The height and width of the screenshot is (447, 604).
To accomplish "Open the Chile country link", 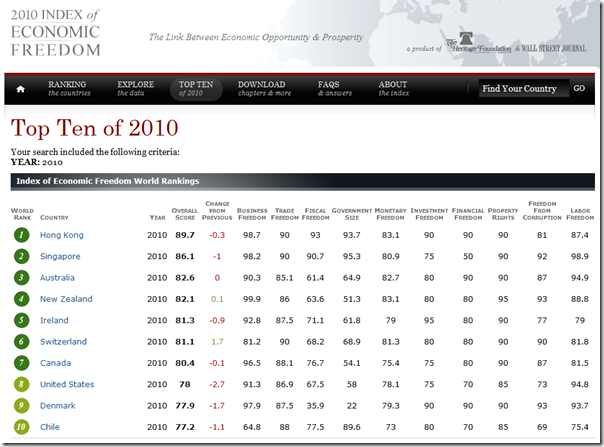I will [50, 427].
